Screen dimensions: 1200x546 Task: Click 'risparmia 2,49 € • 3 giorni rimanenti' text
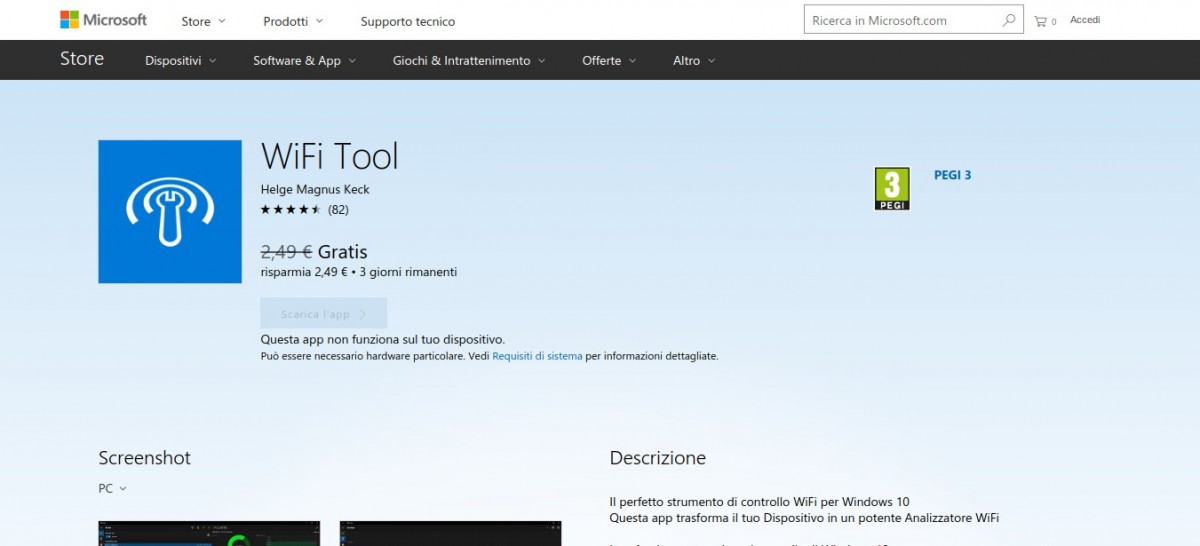[359, 272]
